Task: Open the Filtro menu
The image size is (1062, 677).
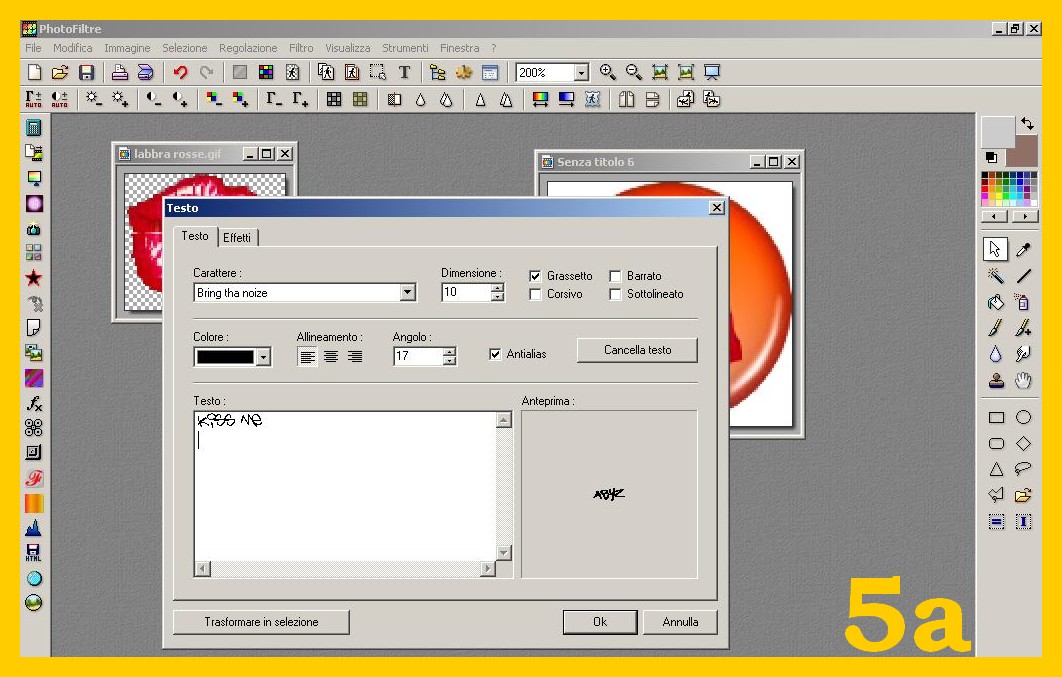Action: click(301, 48)
